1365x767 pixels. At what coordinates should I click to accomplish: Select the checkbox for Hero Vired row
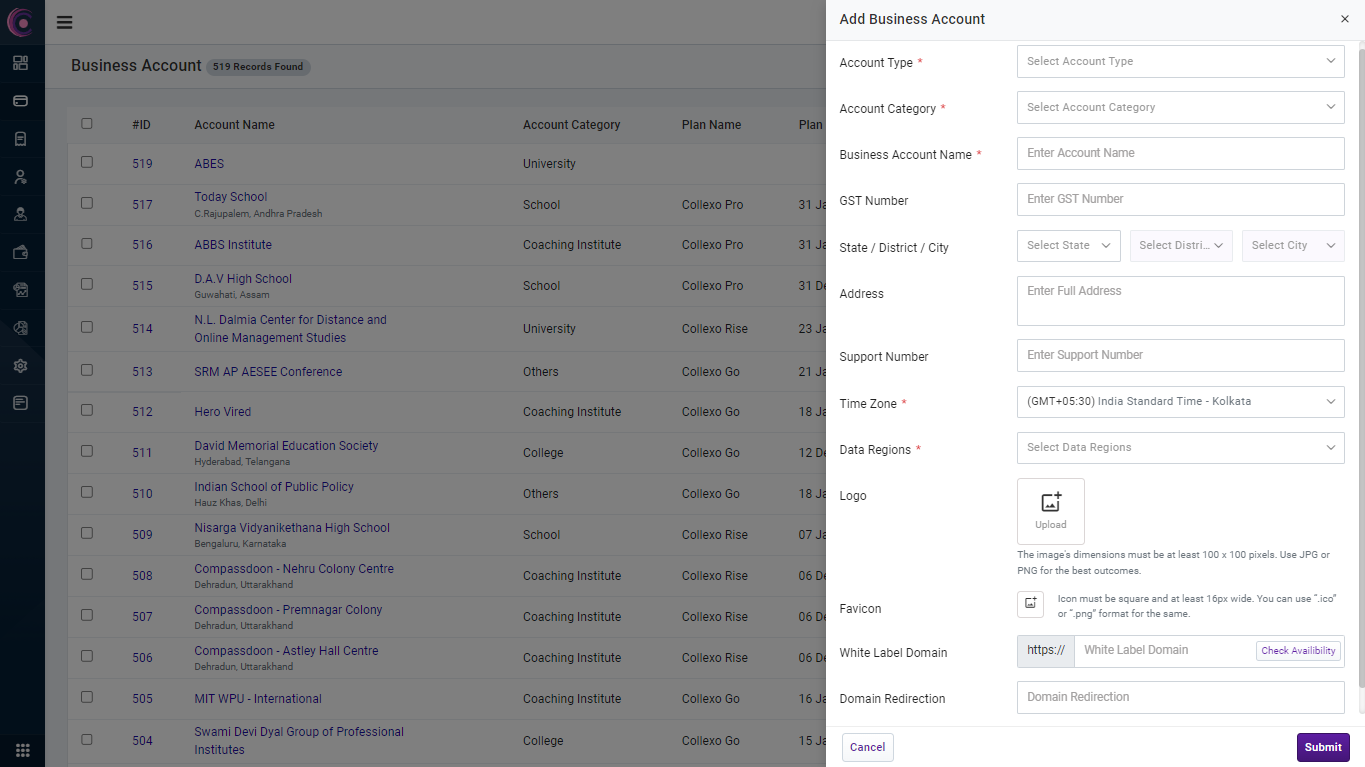[x=87, y=410]
